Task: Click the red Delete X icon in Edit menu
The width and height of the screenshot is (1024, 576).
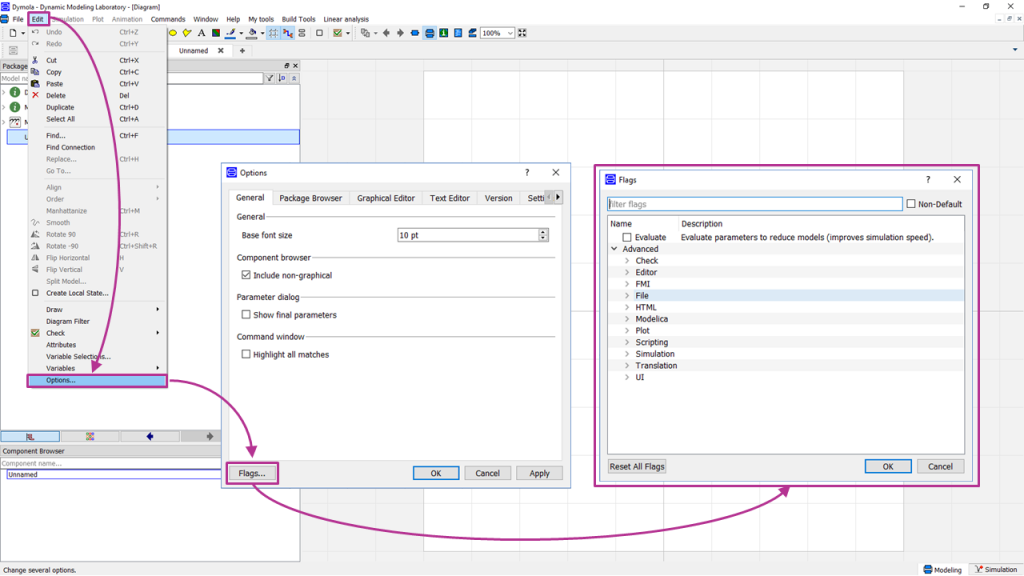Action: coord(35,95)
